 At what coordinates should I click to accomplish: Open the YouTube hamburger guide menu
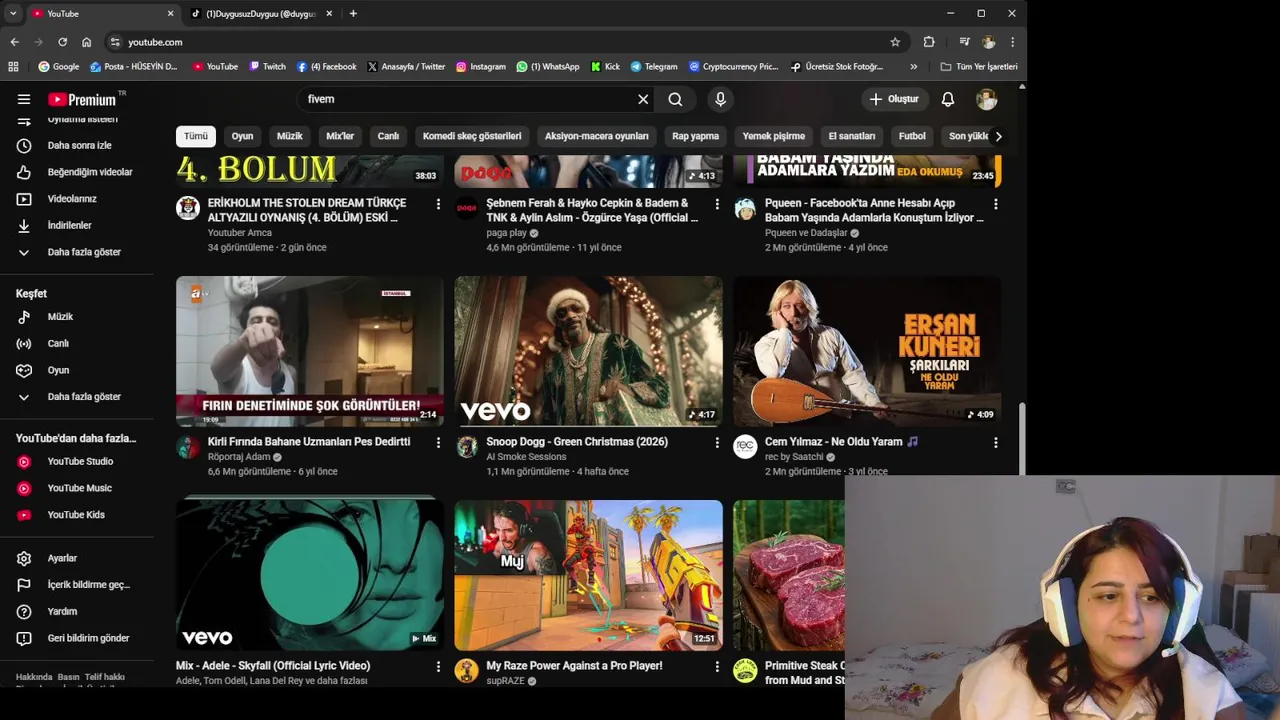(x=24, y=99)
